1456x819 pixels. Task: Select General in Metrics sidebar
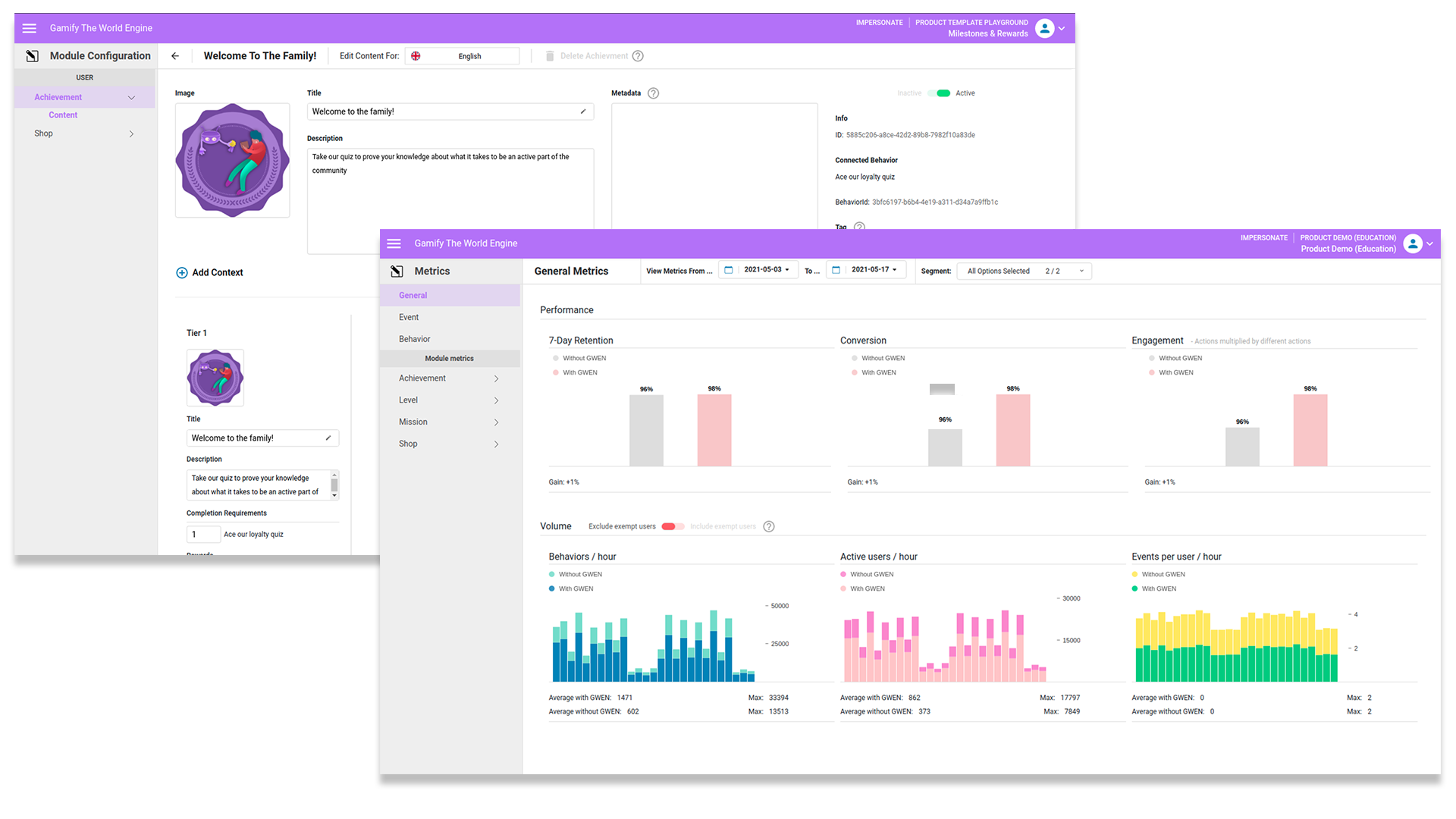click(x=450, y=296)
